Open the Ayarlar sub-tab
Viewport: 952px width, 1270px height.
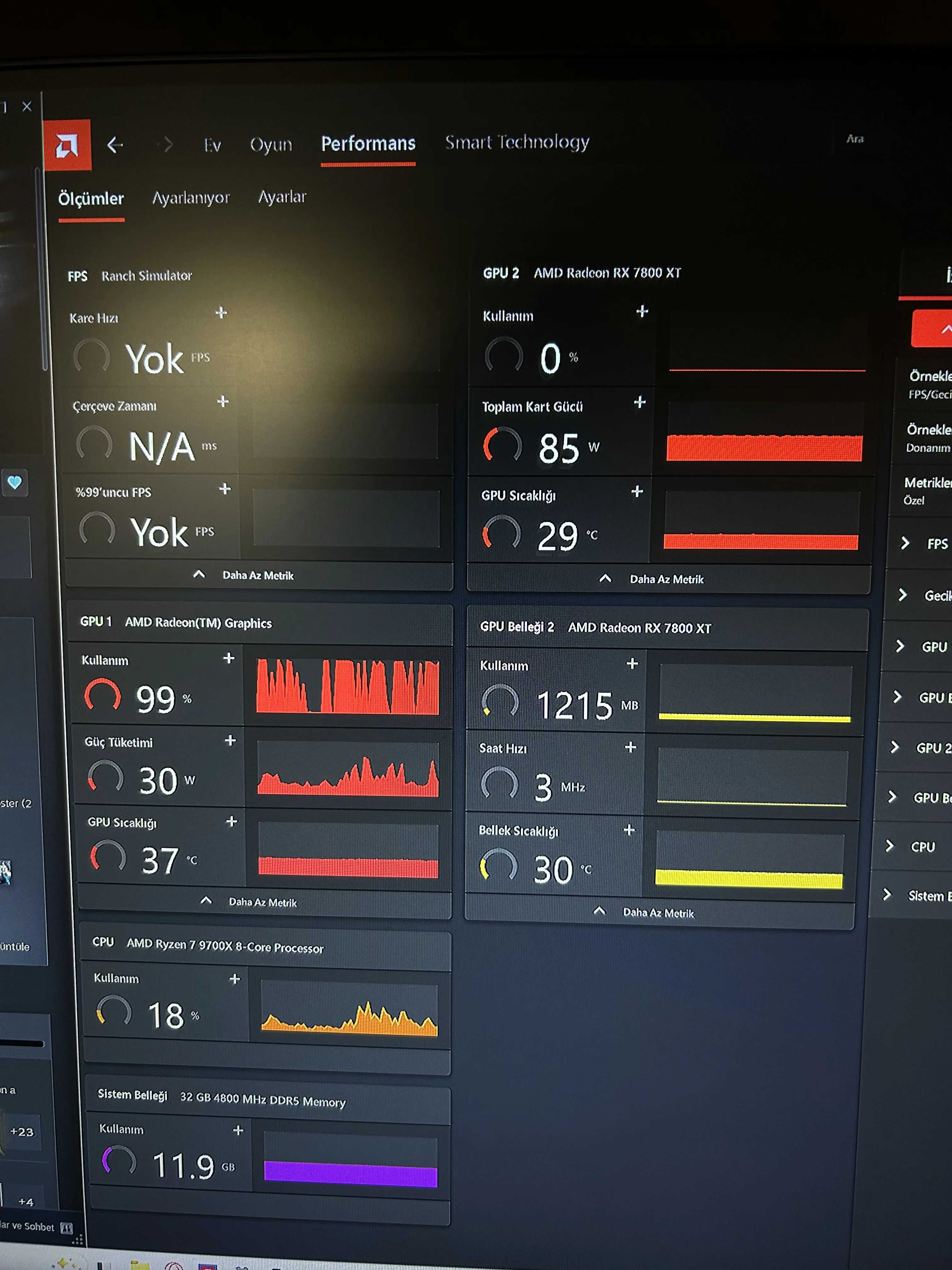coord(282,197)
